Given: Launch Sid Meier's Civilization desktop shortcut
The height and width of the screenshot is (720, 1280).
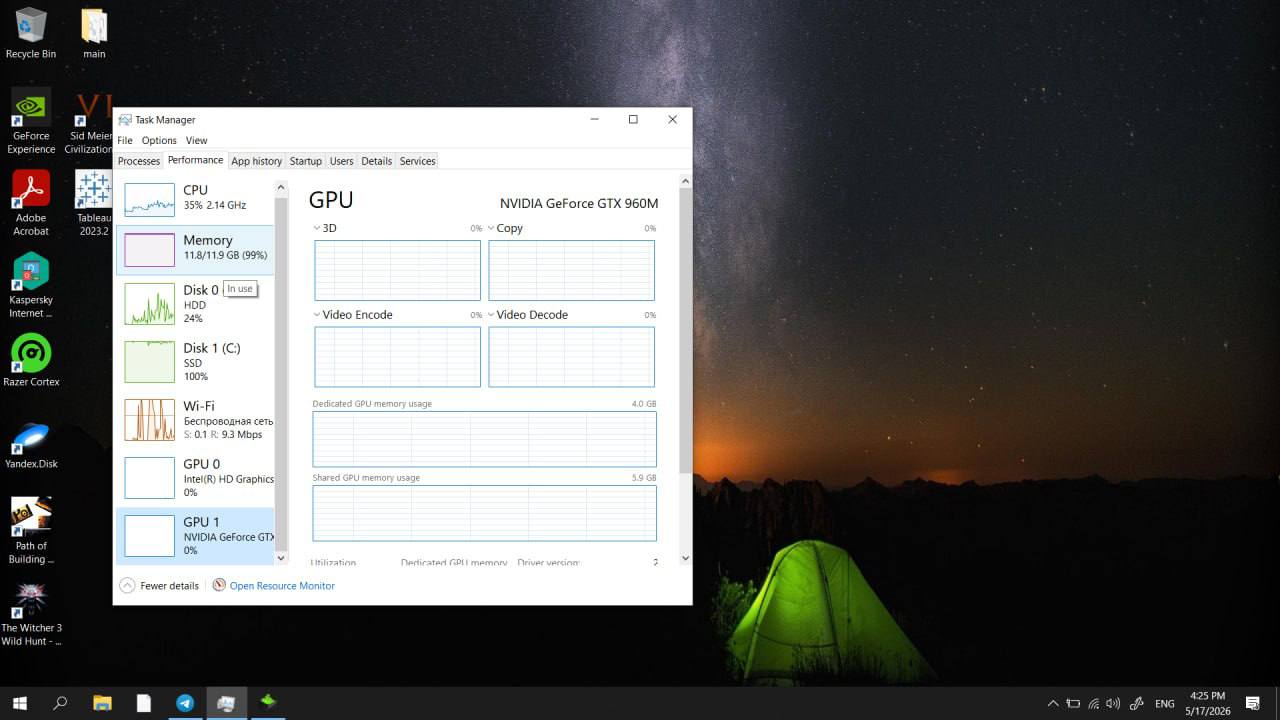Looking at the screenshot, I should [x=92, y=121].
